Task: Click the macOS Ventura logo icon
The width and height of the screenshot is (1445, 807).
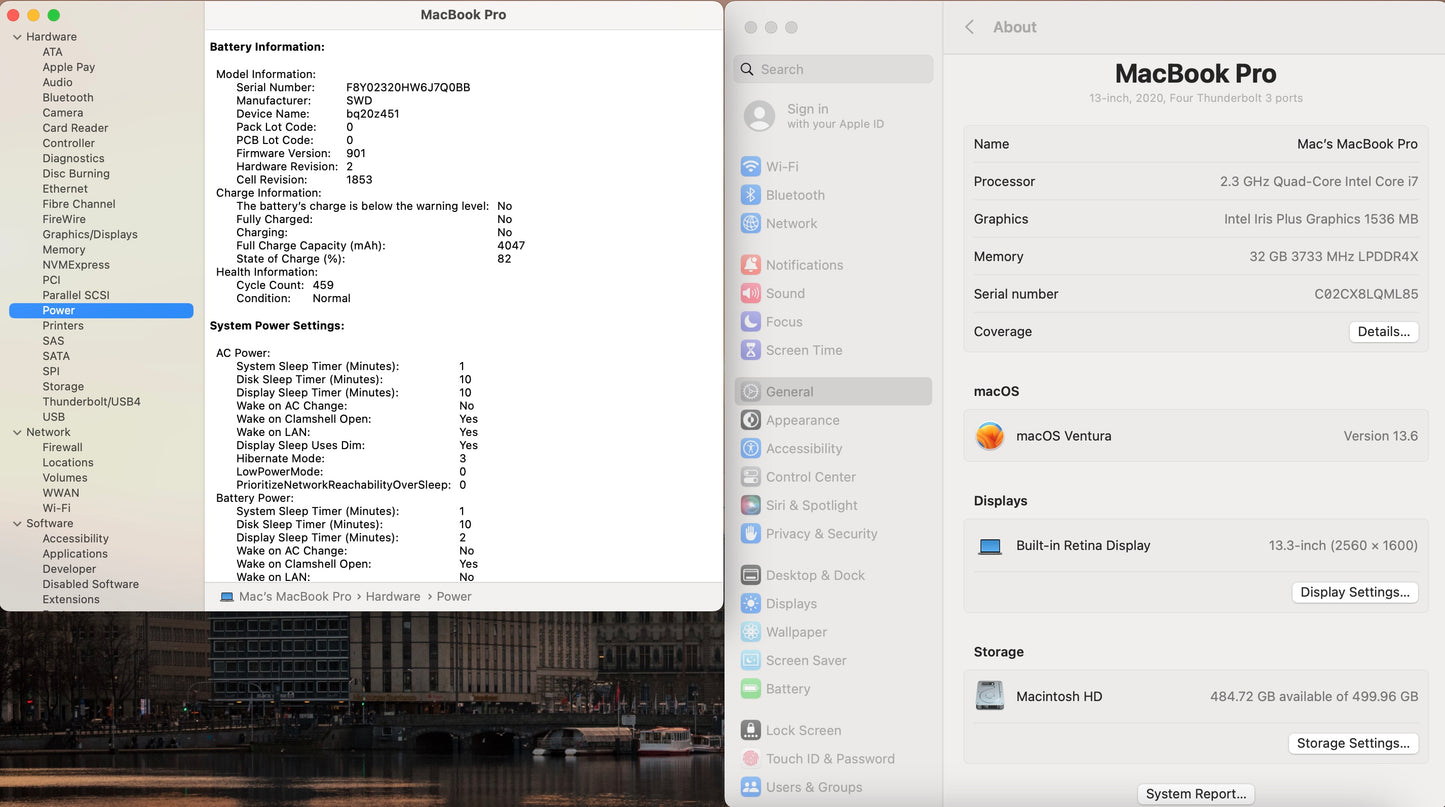Action: (x=990, y=436)
